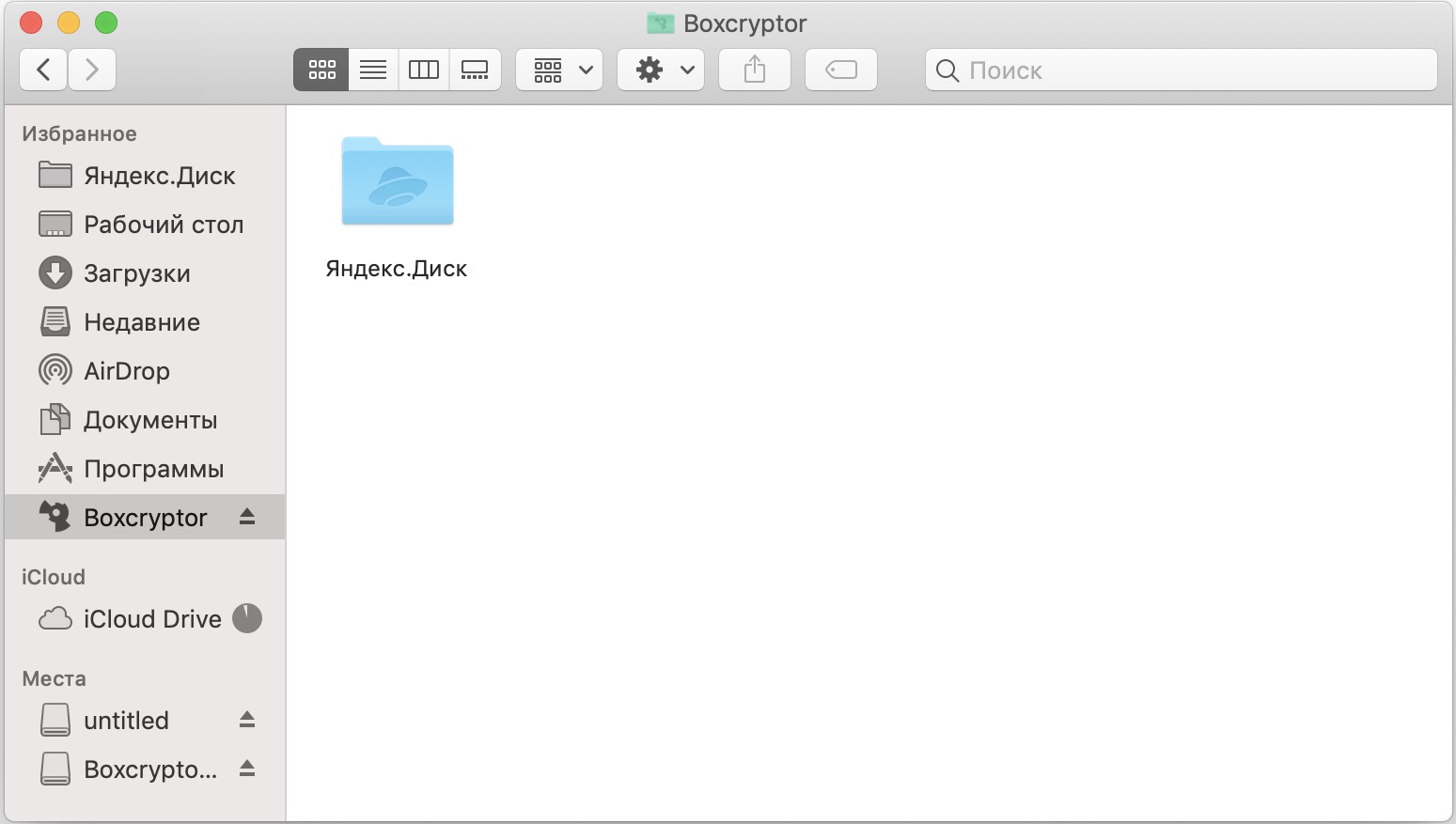This screenshot has height=824, width=1456.
Task: Click the AirDrop radar icon
Action: click(55, 370)
